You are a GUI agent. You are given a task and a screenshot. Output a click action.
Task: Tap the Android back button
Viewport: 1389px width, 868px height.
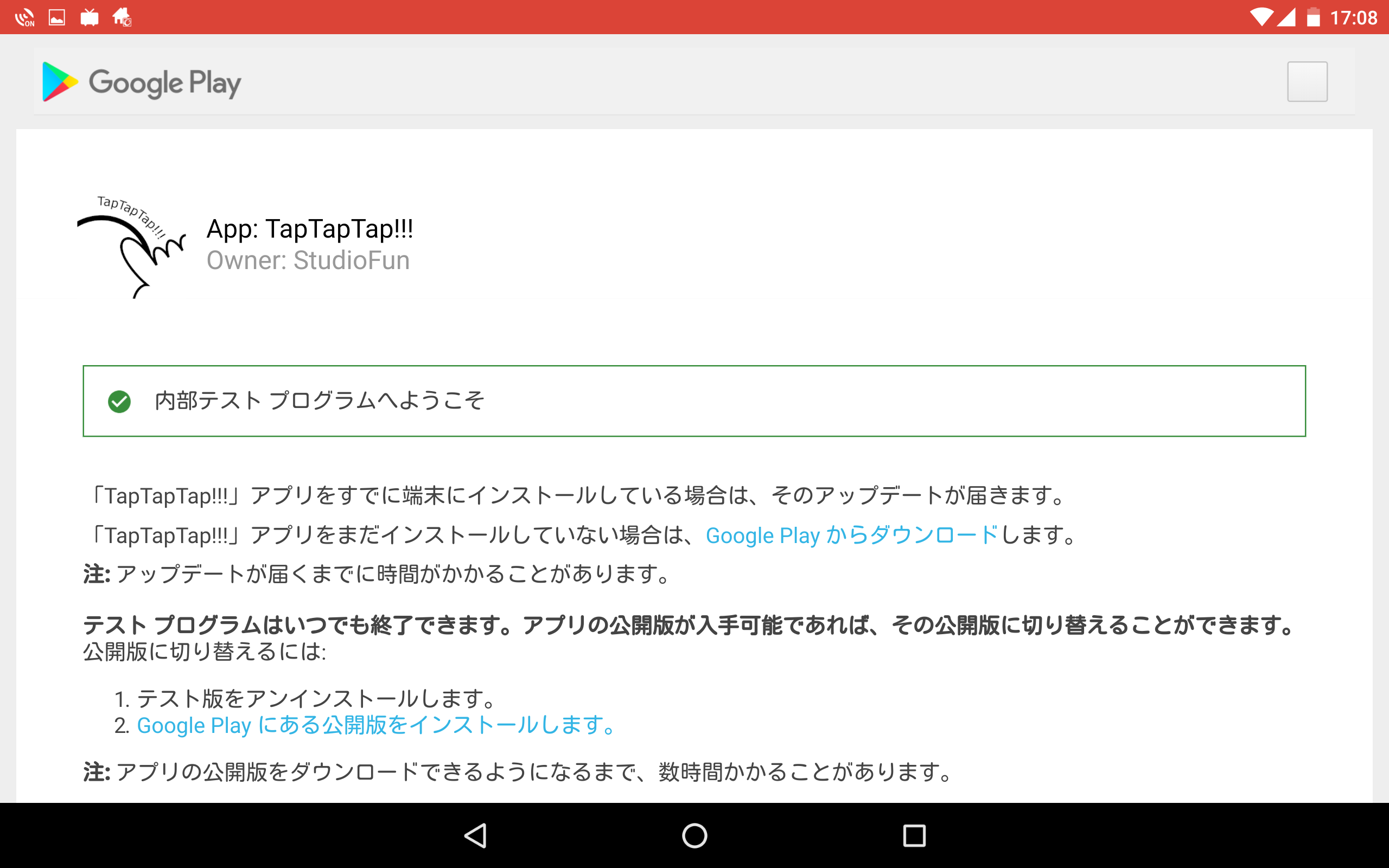click(x=476, y=835)
